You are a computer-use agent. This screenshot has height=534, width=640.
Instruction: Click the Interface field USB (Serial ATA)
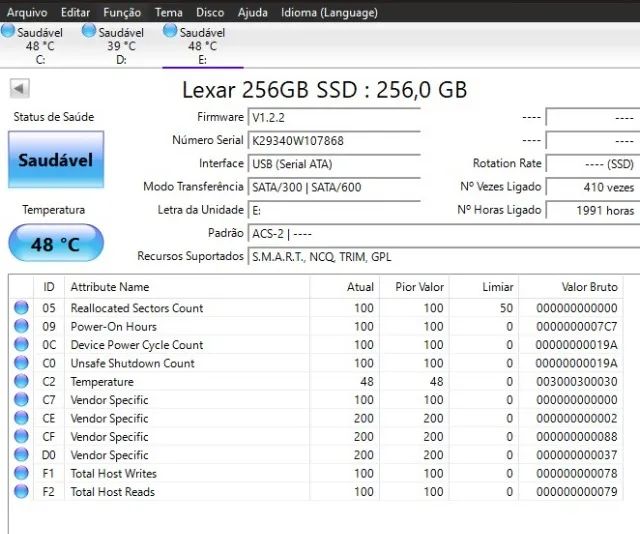pyautogui.click(x=334, y=164)
